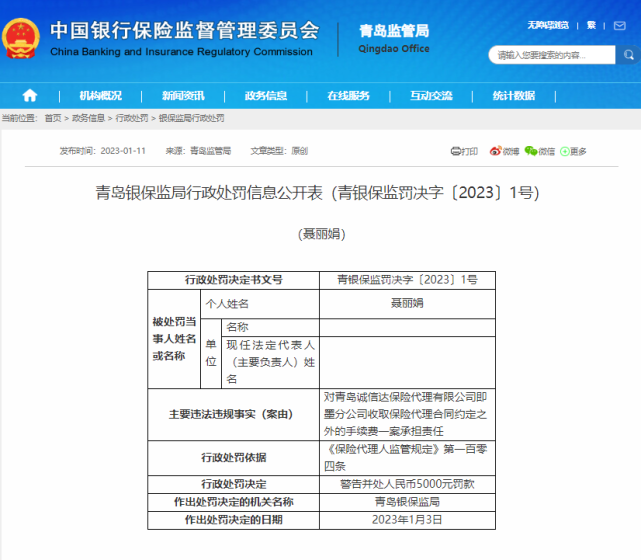Click the 行政处罚决定书文号 header cell
The image size is (641, 560).
pos(233,280)
